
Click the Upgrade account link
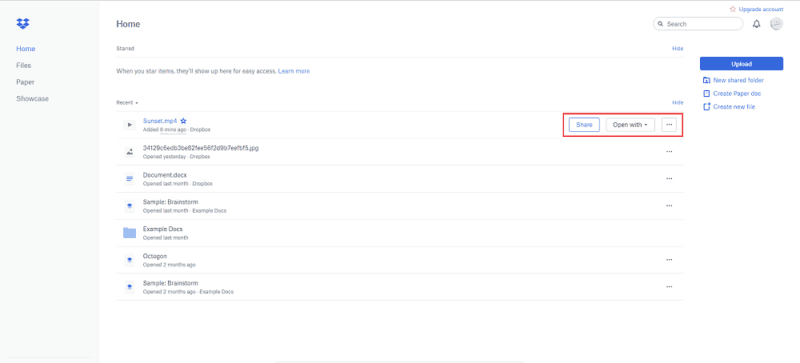pos(761,9)
